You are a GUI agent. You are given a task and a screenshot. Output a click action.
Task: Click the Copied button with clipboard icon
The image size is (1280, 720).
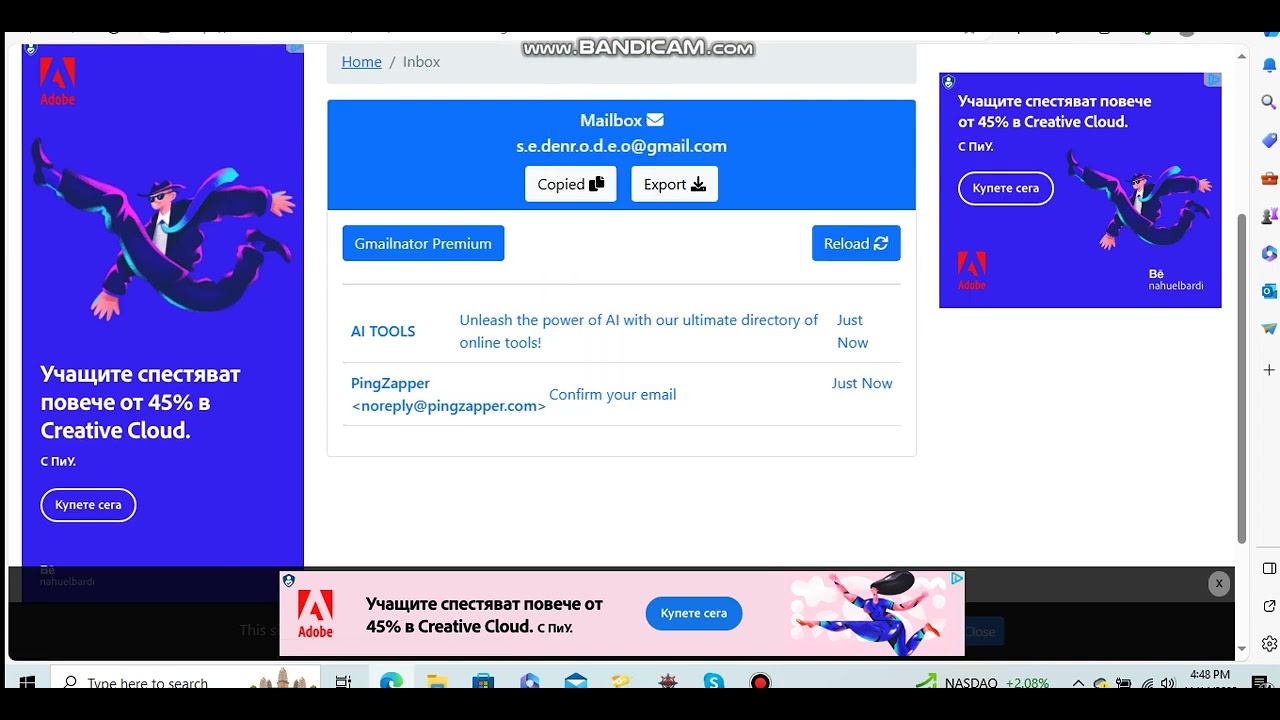click(571, 184)
